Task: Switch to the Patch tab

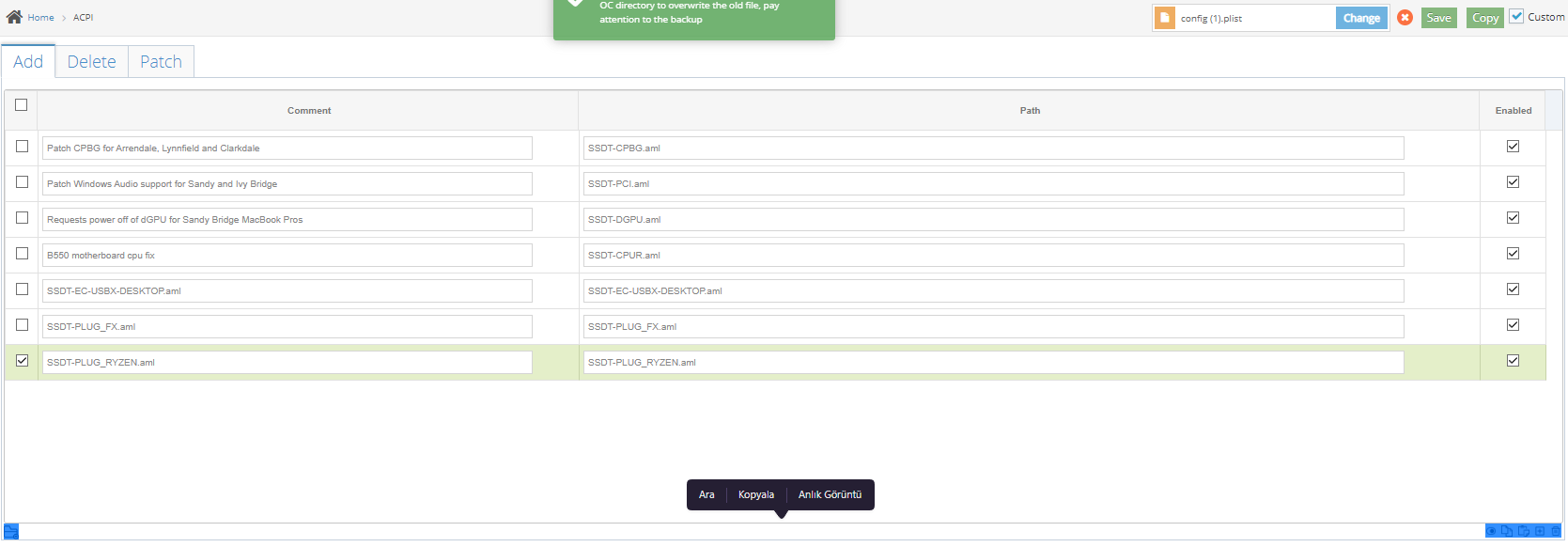Action: 161,62
